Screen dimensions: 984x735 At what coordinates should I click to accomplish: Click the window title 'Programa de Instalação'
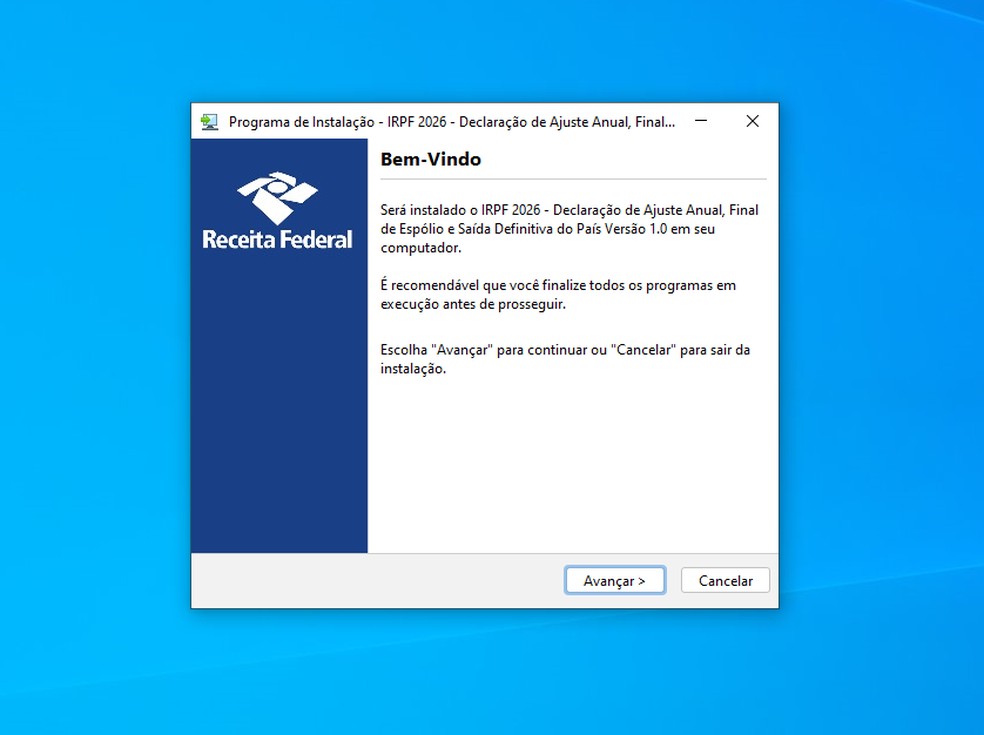point(301,122)
